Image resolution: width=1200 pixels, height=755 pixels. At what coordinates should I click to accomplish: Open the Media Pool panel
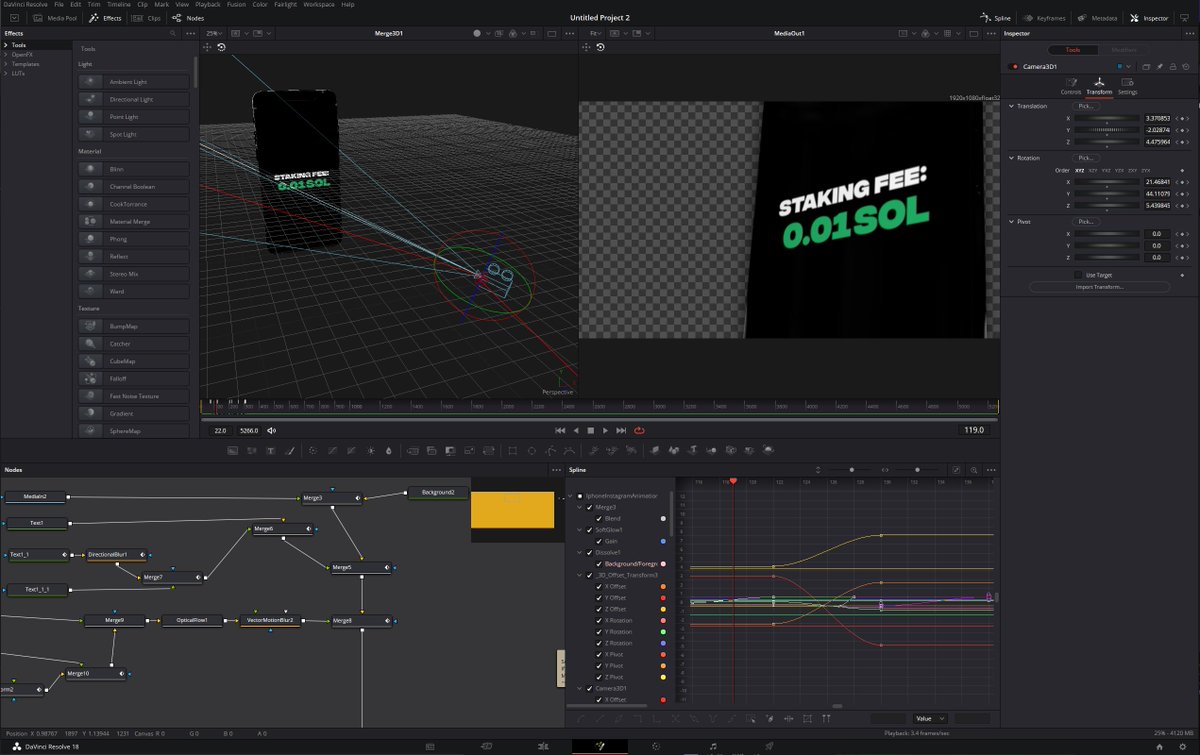(x=56, y=18)
